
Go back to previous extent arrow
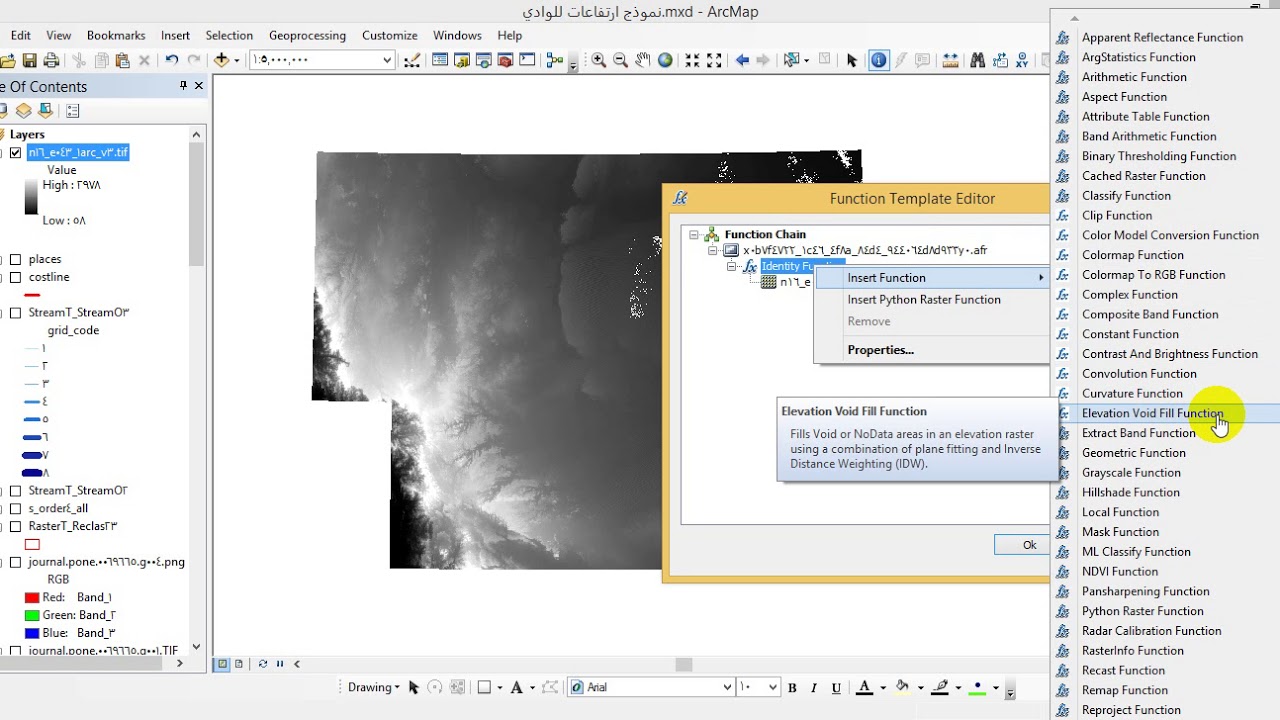[x=742, y=60]
